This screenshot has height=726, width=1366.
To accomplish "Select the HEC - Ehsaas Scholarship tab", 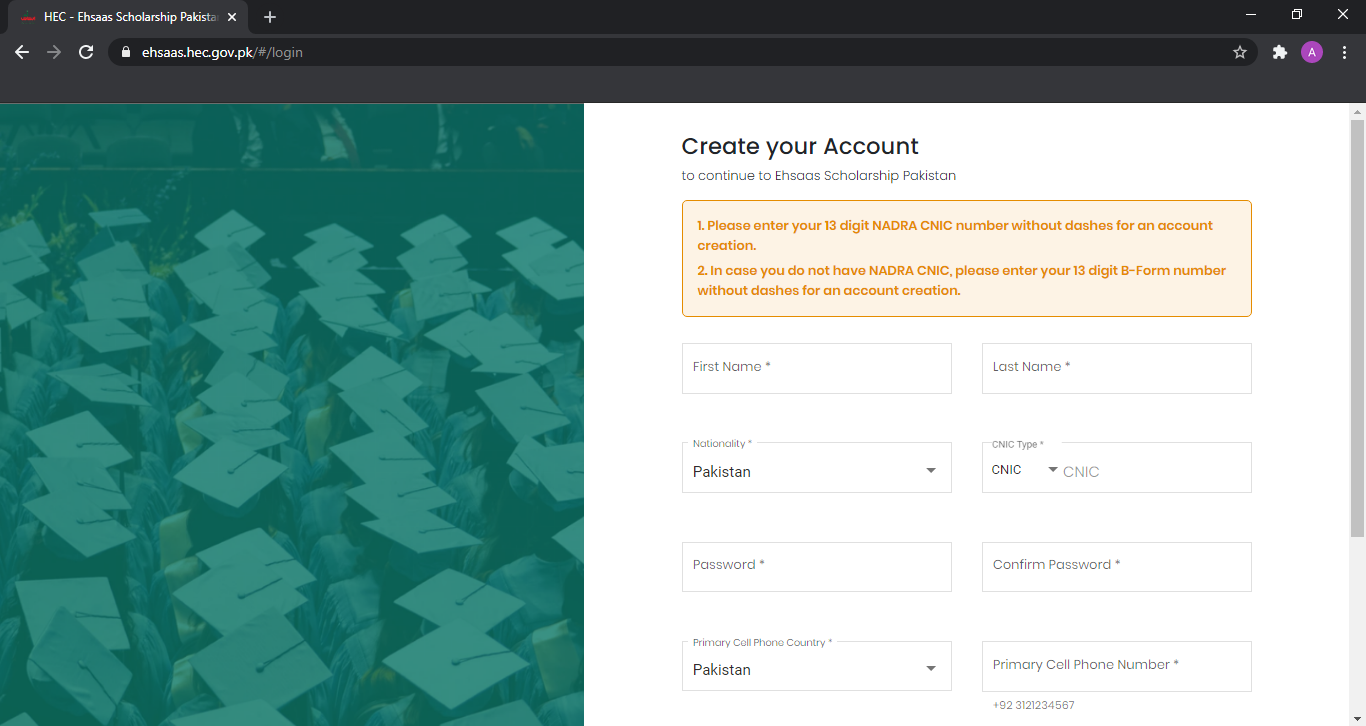I will coord(128,17).
